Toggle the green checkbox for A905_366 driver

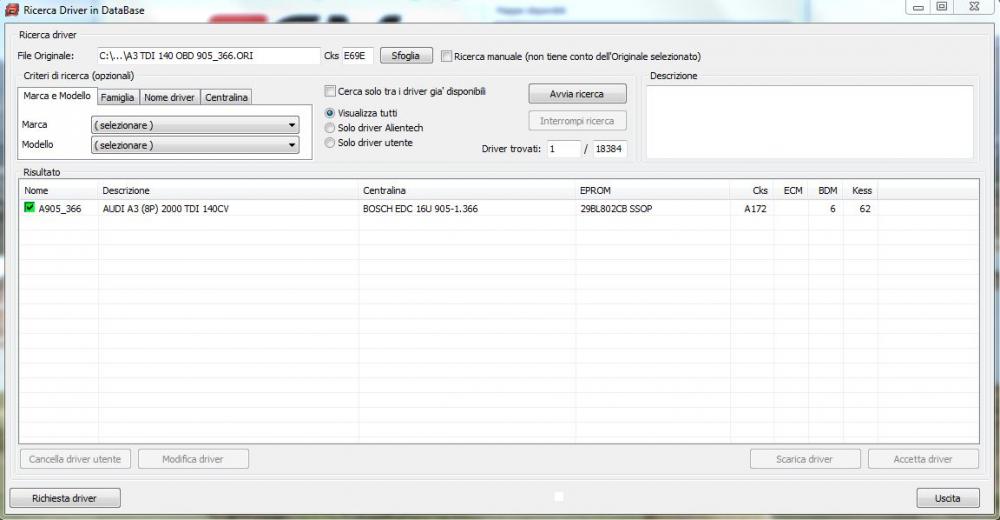29,208
